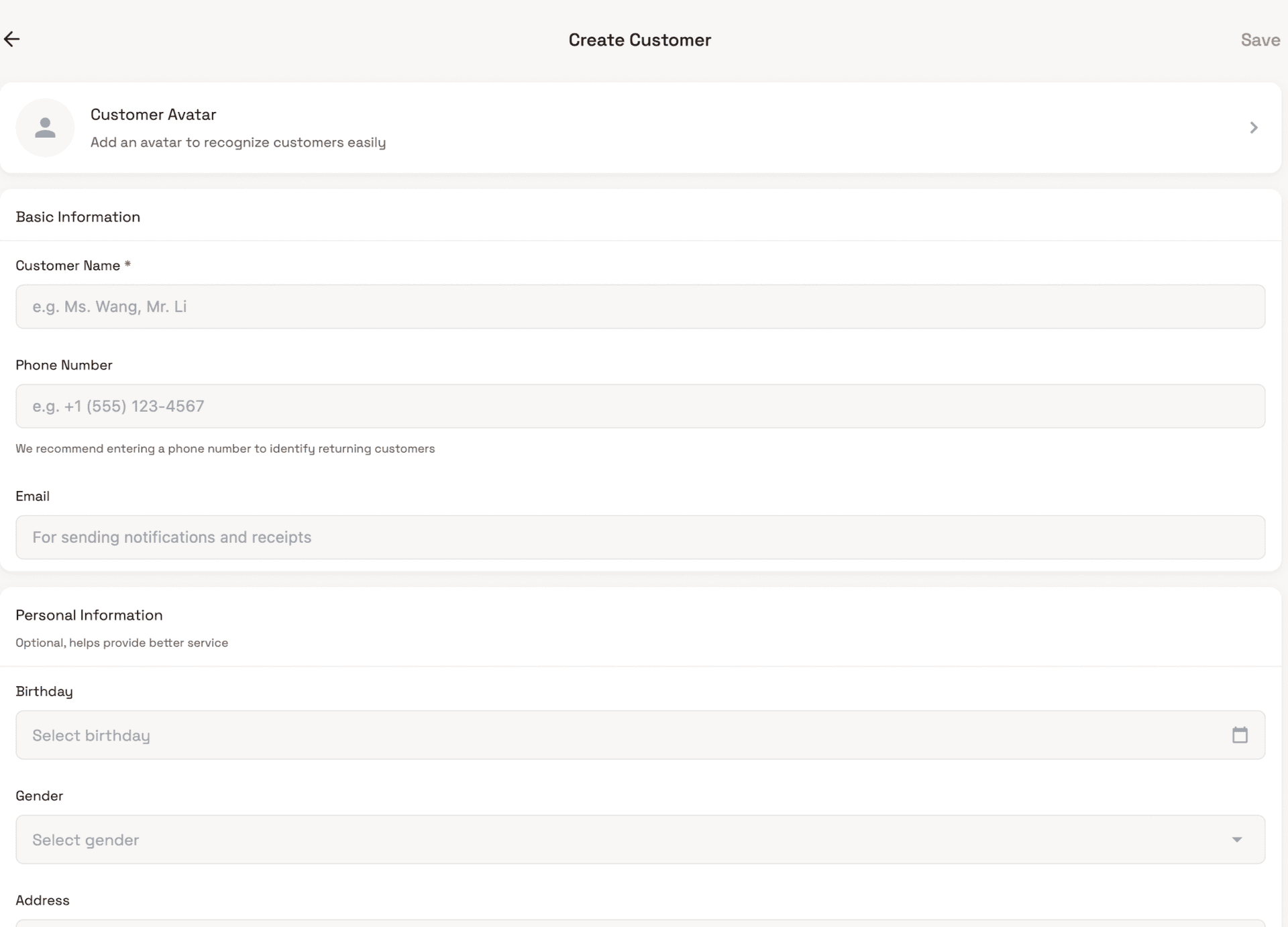
Task: Click the gray avatar placeholder icon
Action: click(45, 127)
